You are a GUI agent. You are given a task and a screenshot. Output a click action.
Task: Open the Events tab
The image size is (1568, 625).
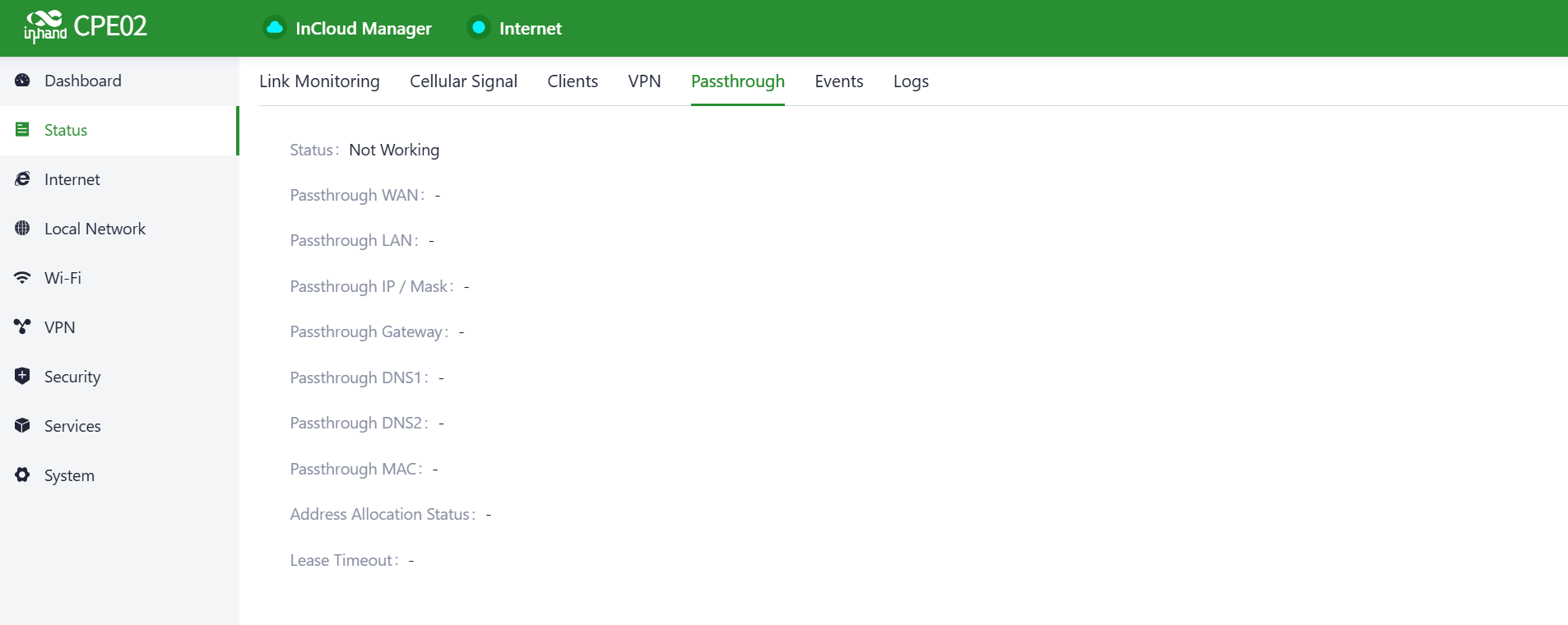click(x=838, y=81)
